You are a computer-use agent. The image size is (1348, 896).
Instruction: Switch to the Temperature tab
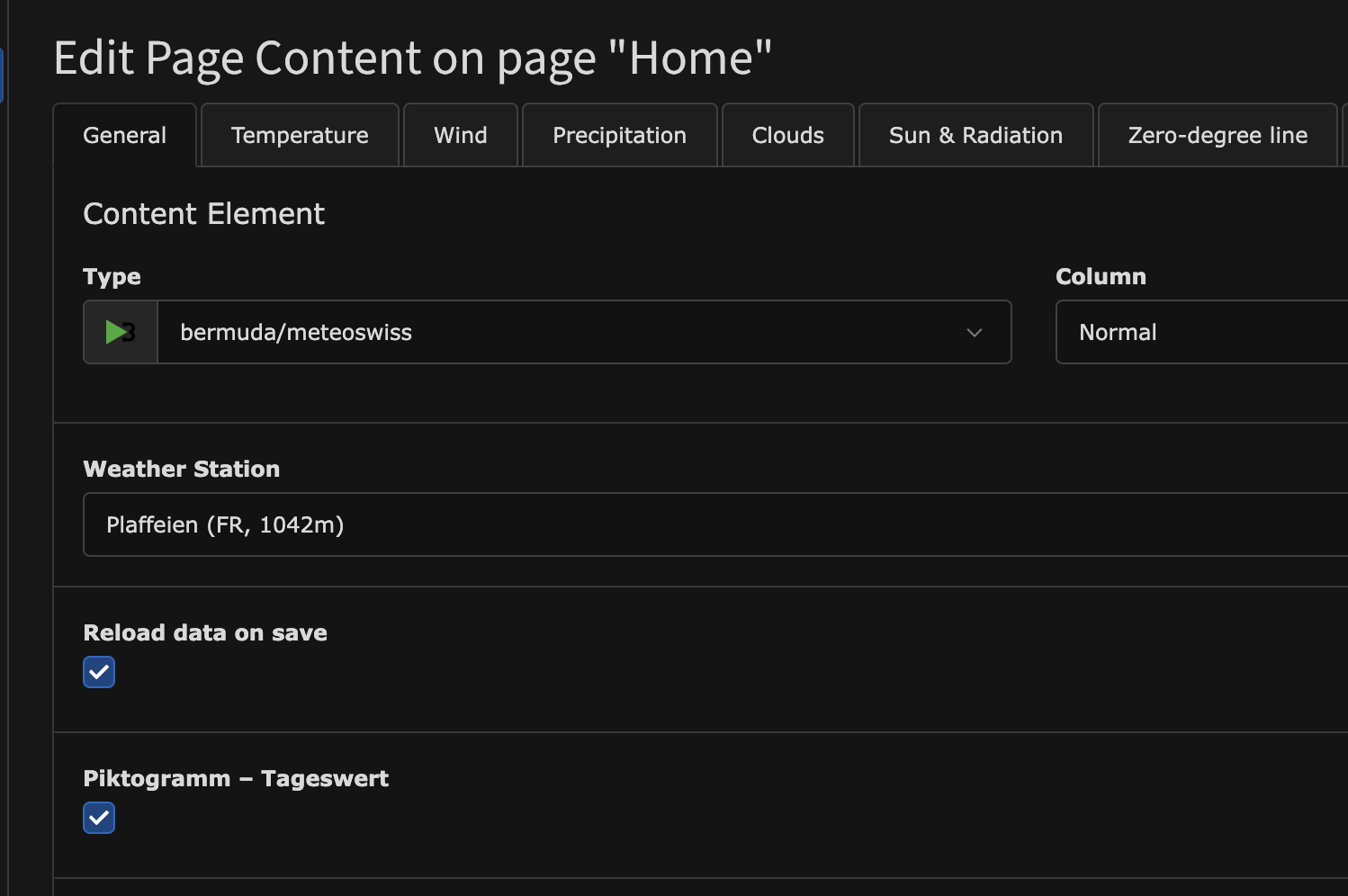300,135
